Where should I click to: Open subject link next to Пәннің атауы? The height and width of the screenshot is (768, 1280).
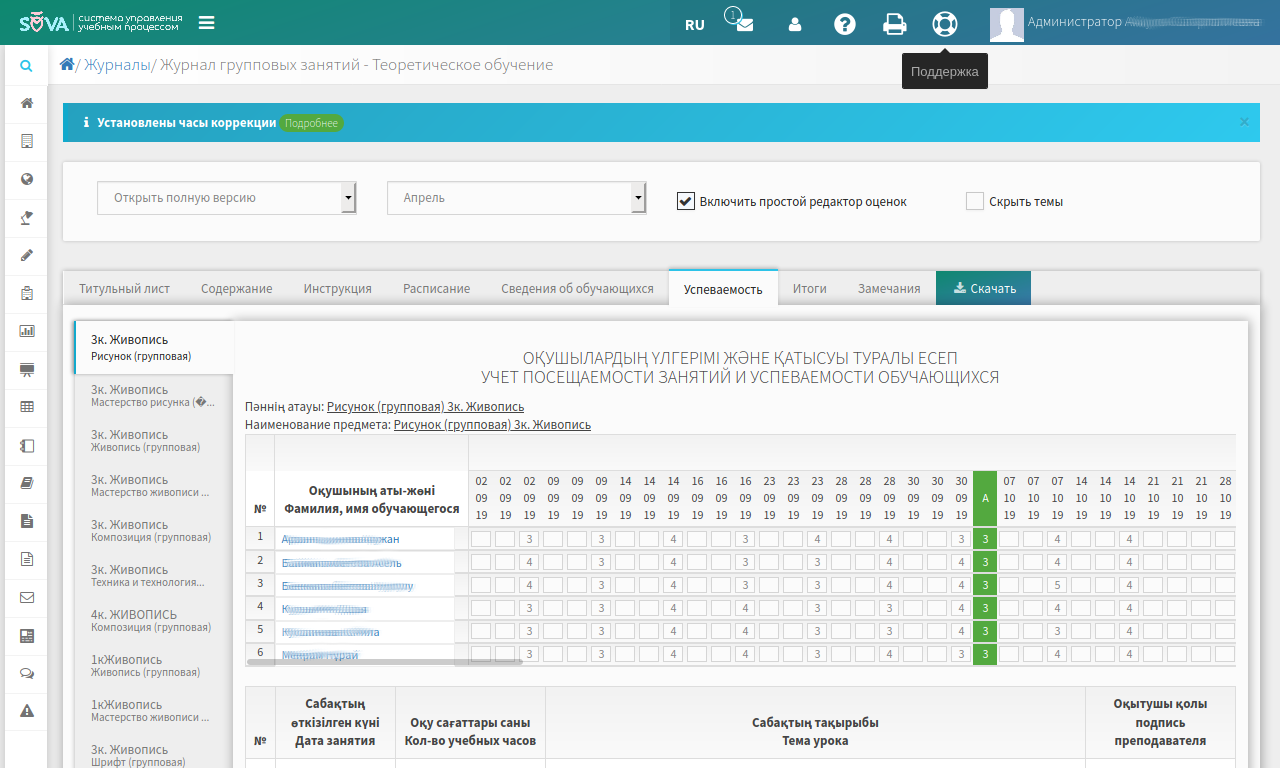click(x=425, y=407)
